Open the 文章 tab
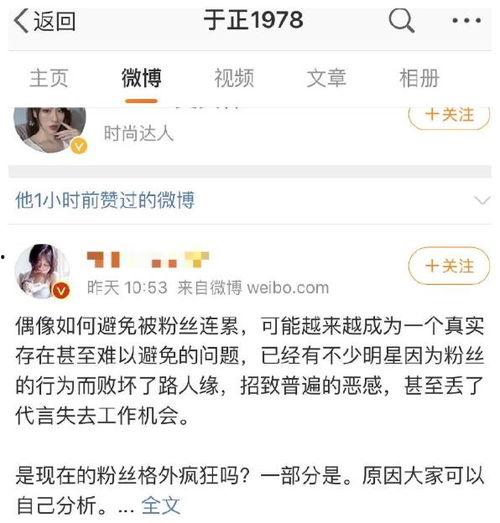The height and width of the screenshot is (523, 500). 326,78
